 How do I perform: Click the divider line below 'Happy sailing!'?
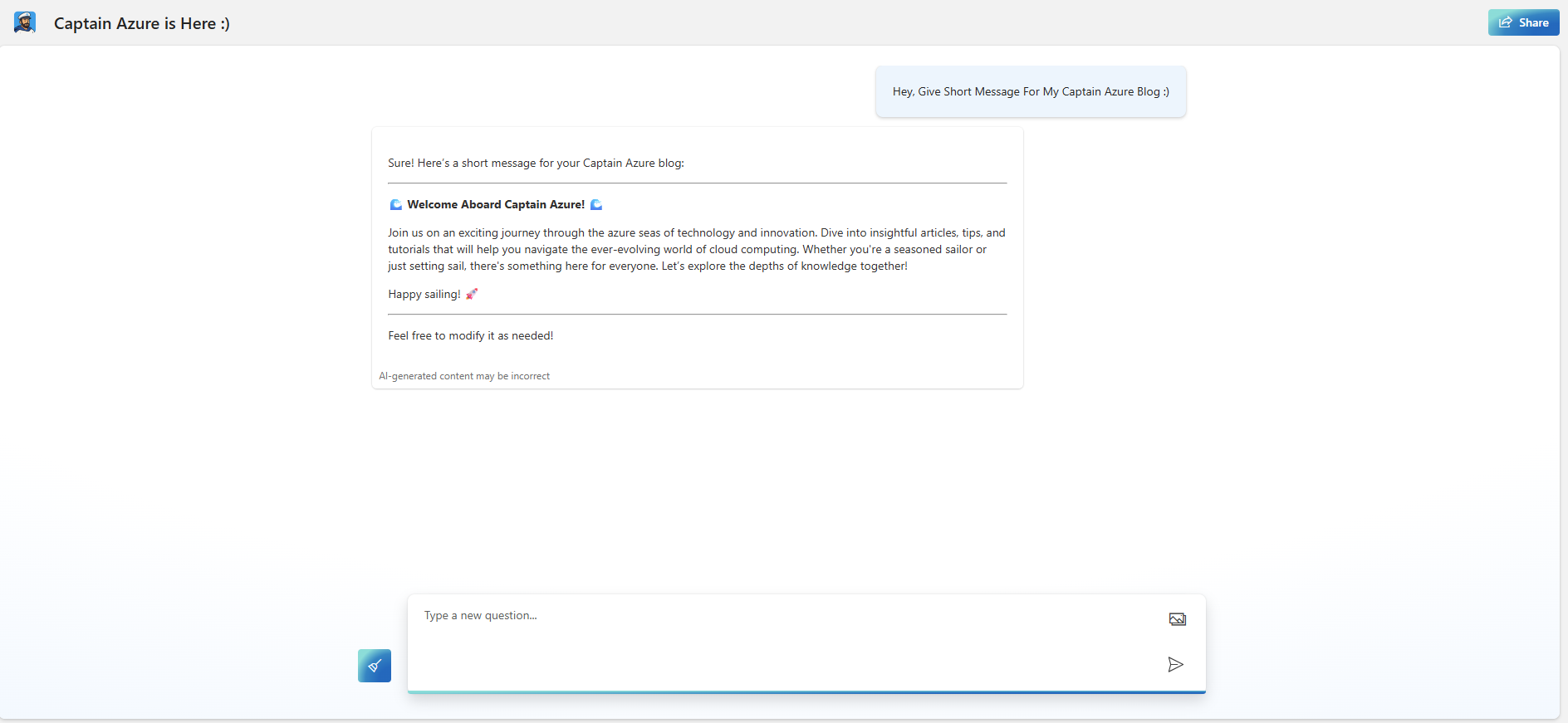[x=697, y=315]
